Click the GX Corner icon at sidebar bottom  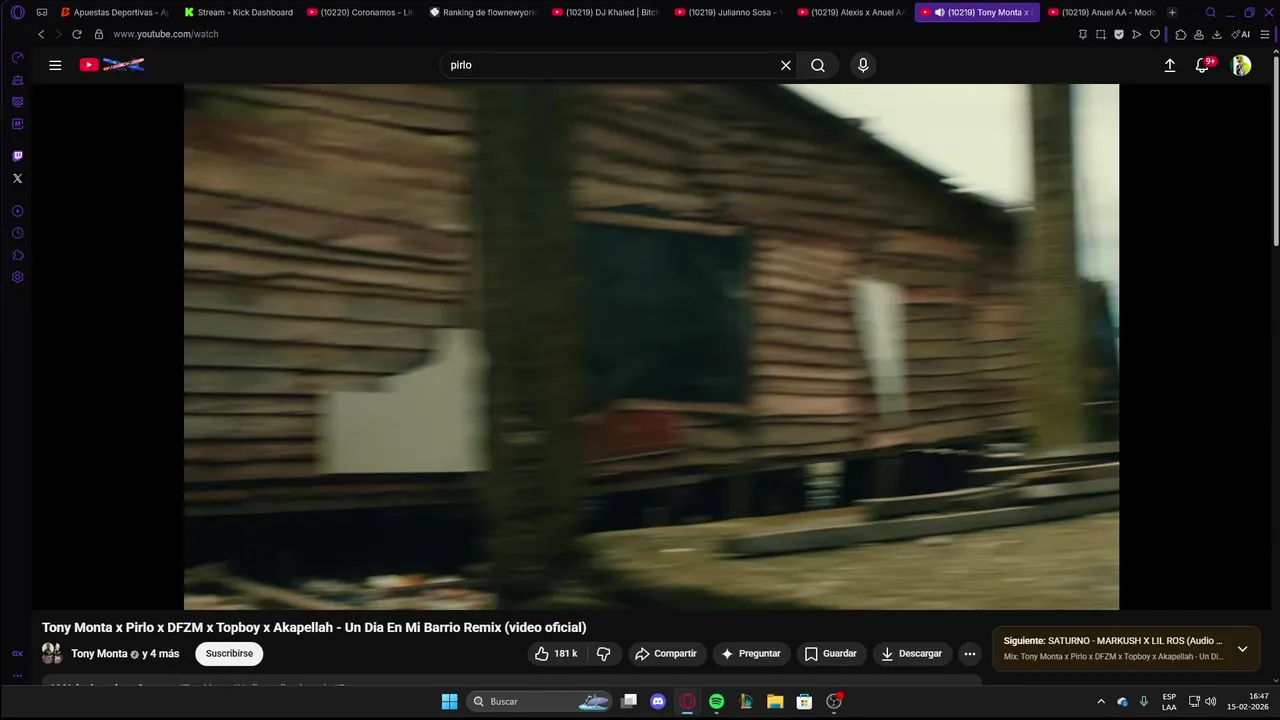click(17, 653)
